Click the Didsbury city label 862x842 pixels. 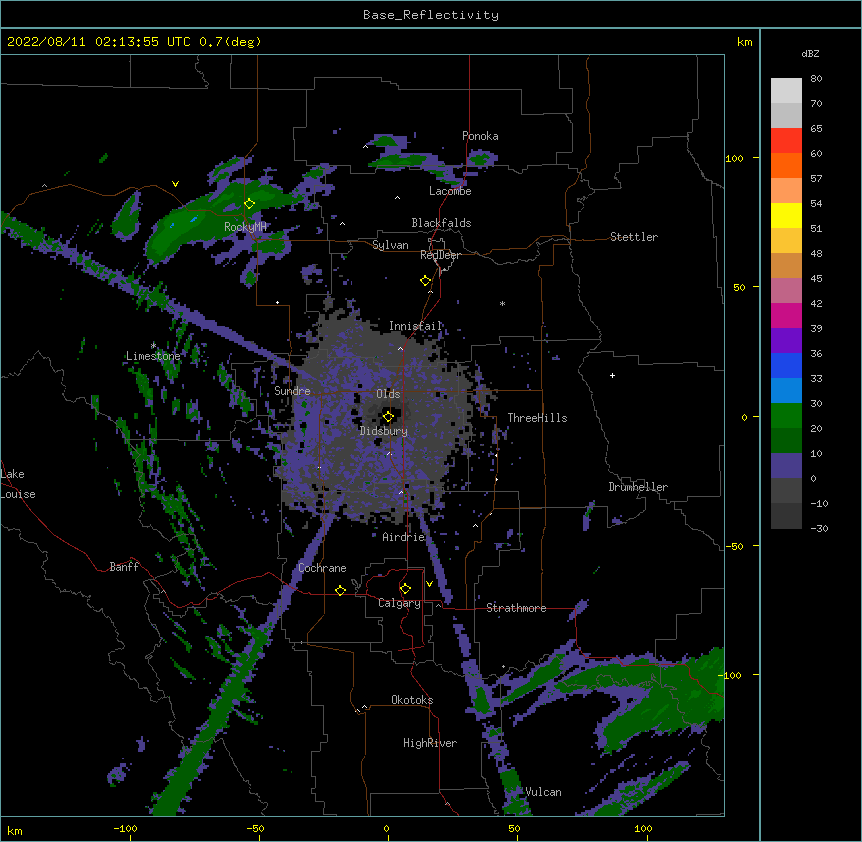384,431
